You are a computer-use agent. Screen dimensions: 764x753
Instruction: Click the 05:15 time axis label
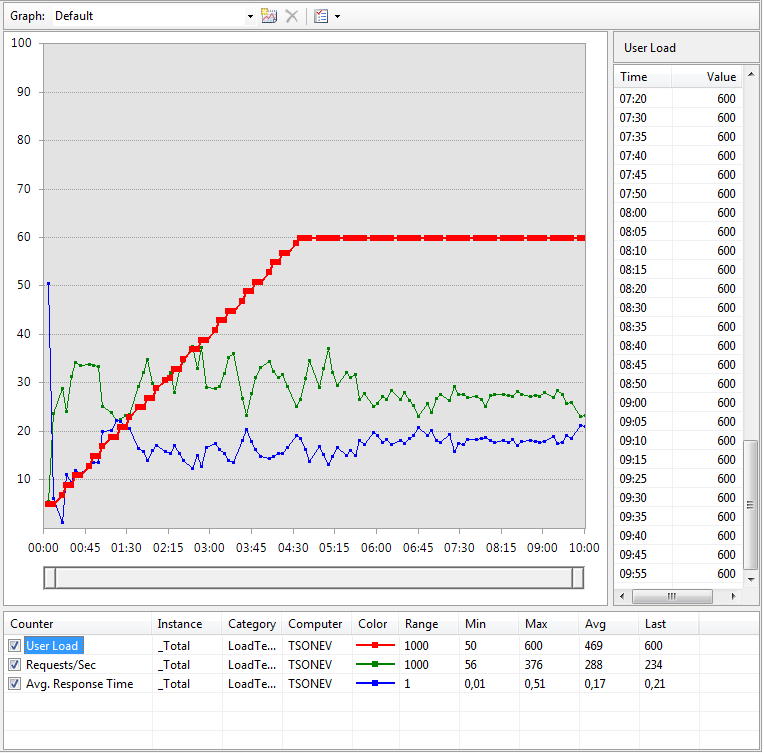[334, 548]
